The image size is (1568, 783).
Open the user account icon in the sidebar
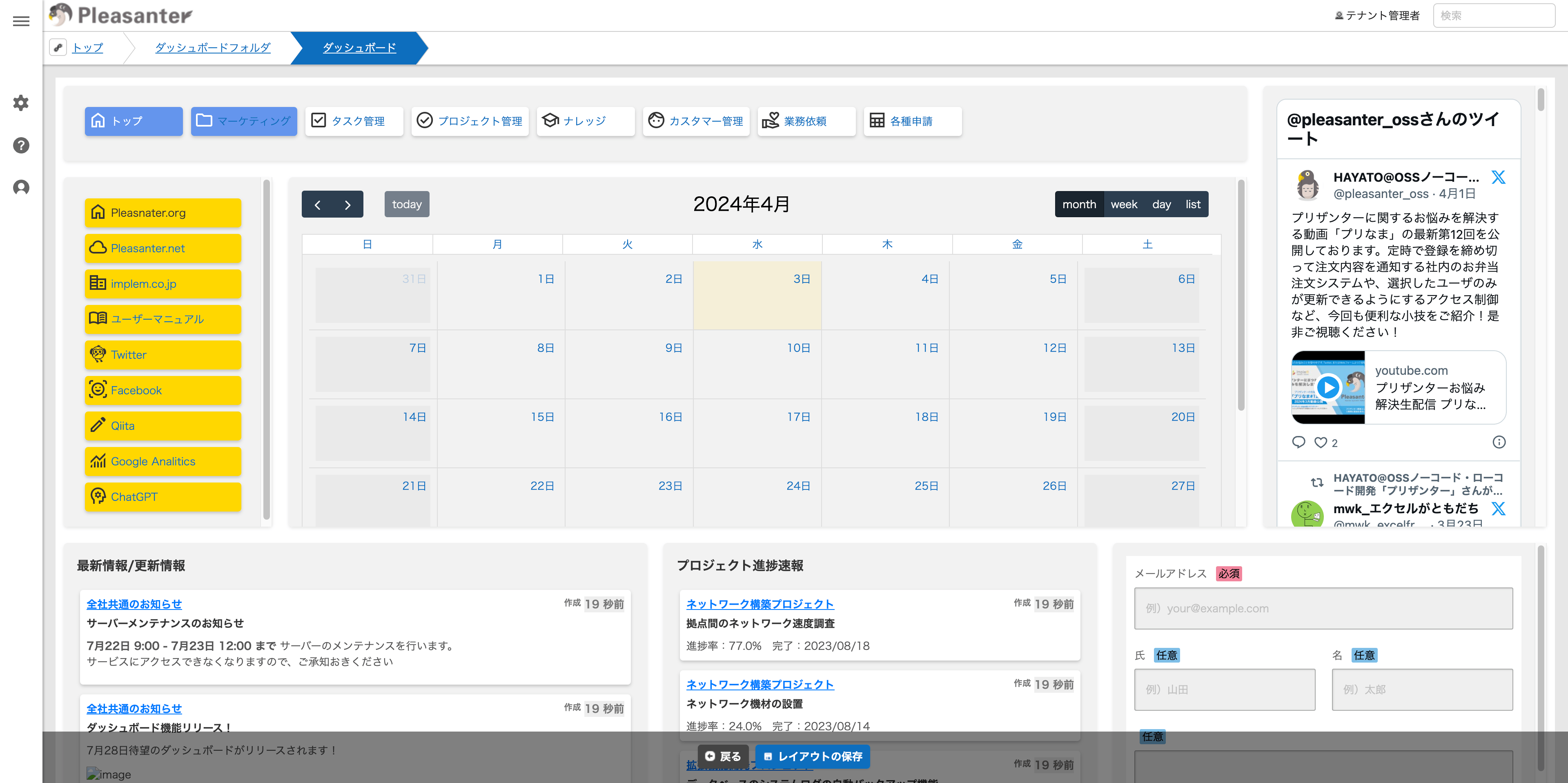21,187
